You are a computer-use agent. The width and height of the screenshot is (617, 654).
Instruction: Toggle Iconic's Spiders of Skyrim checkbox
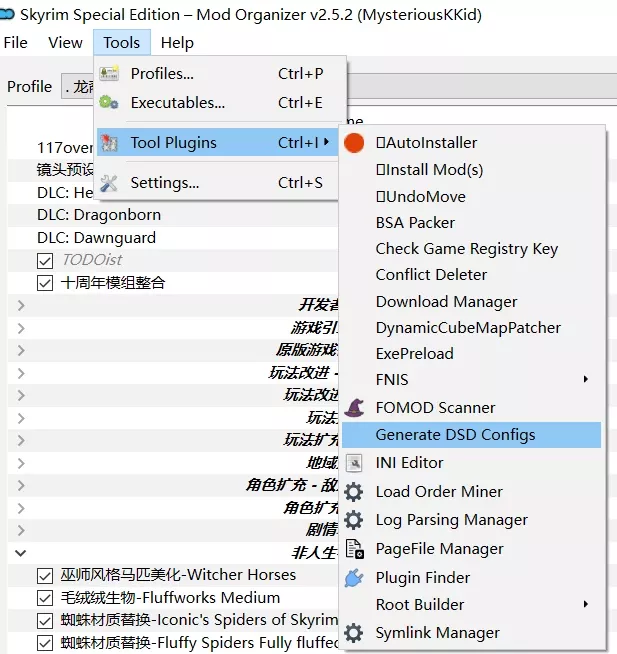45,621
